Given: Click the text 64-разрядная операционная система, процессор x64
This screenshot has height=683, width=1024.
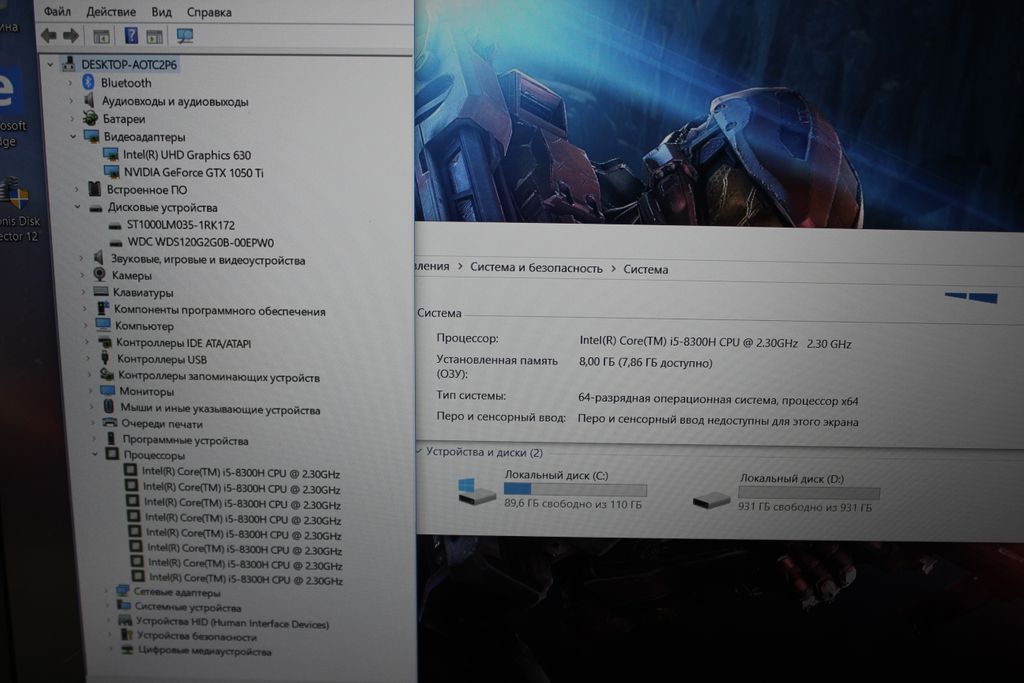Looking at the screenshot, I should pos(718,400).
